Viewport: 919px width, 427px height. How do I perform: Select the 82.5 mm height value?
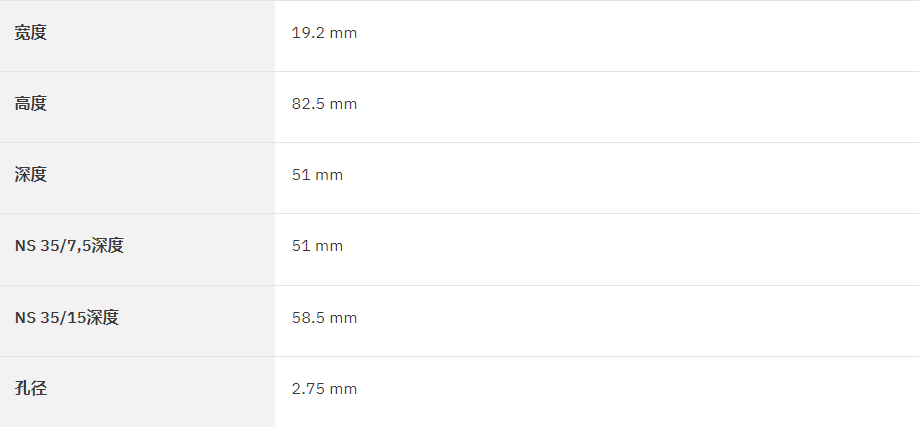(324, 104)
